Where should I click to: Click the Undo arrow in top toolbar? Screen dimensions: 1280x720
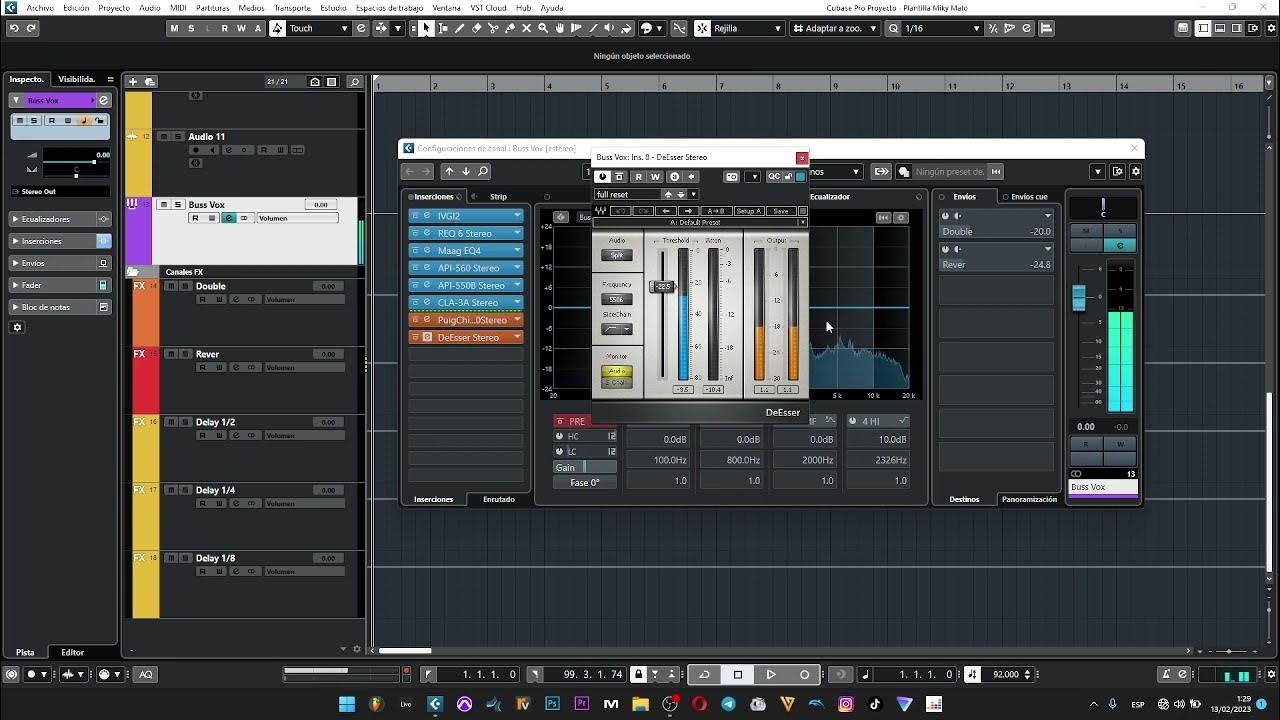[x=13, y=28]
